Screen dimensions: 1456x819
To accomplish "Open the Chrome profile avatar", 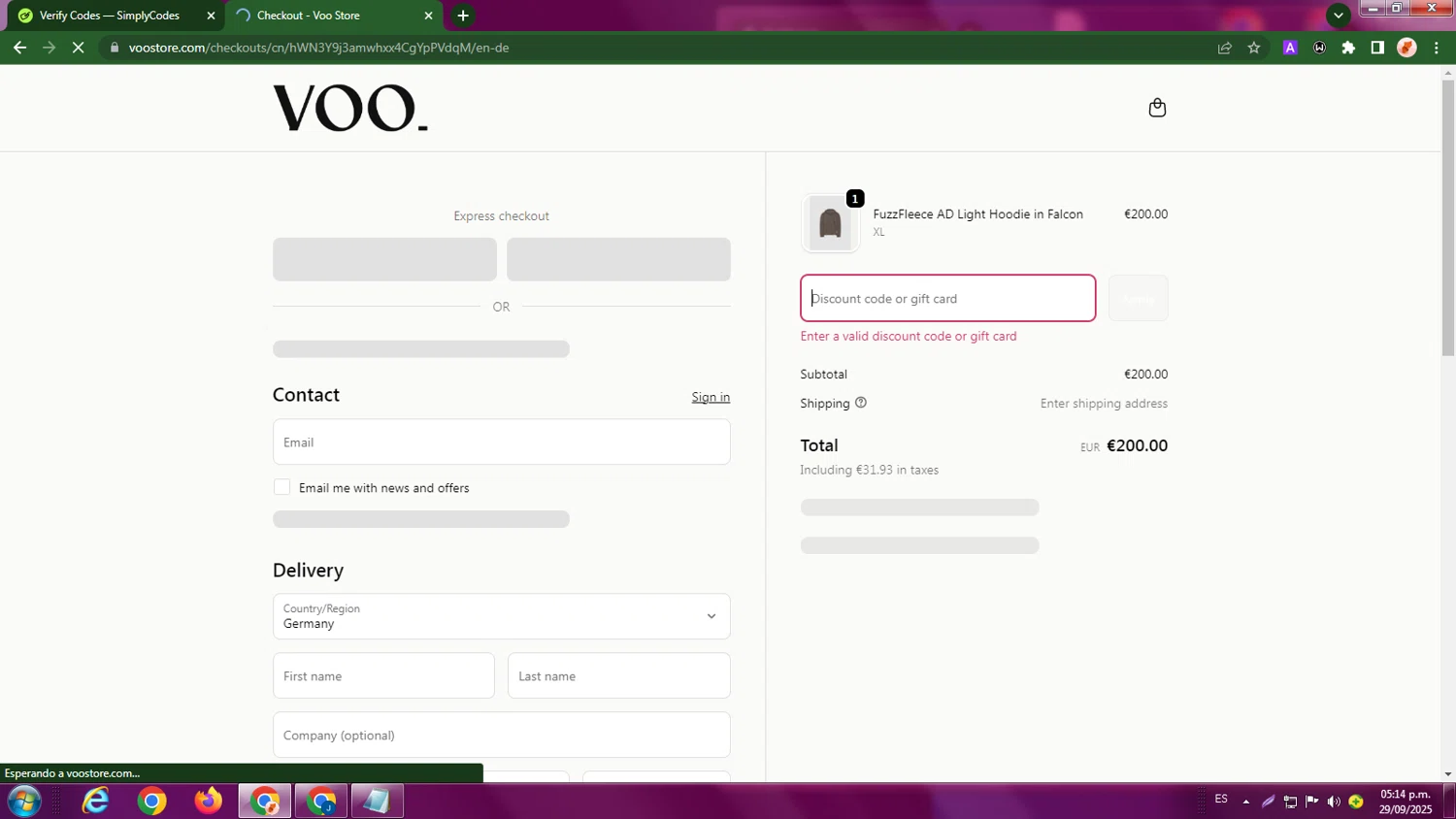I will click(x=1406, y=48).
